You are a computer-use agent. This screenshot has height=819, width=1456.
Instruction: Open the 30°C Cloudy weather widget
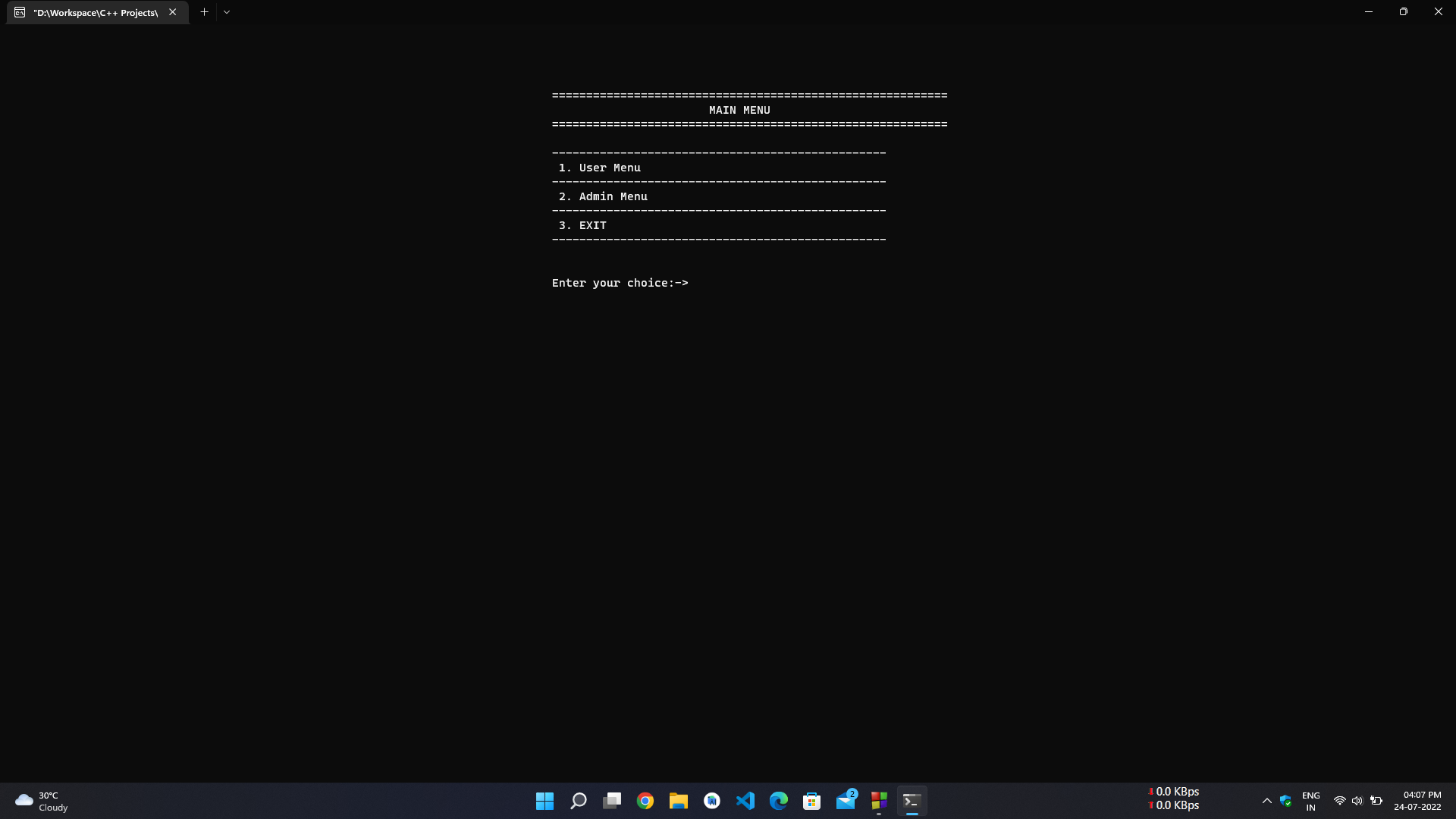[42, 801]
